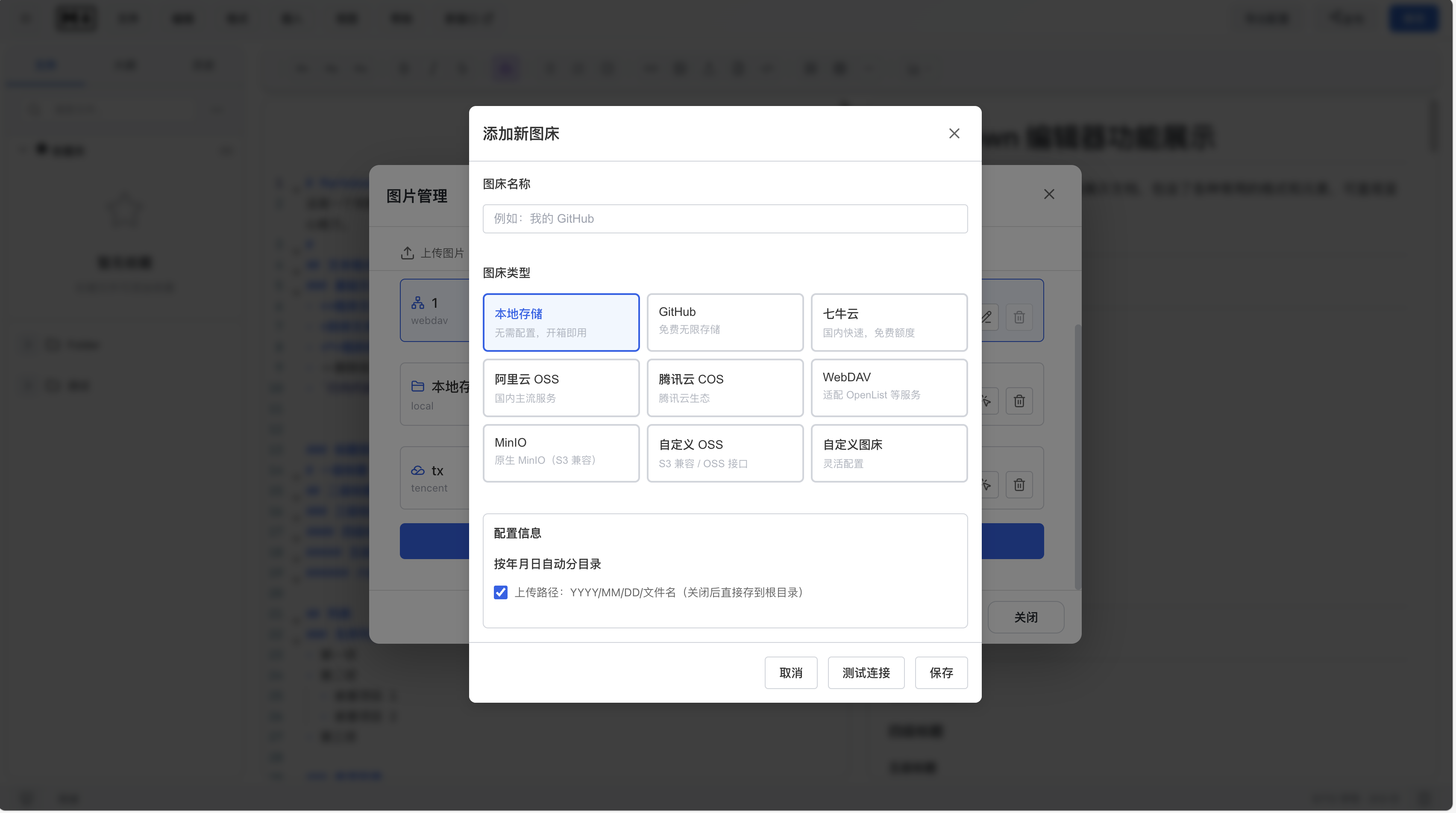Image resolution: width=1456 pixels, height=813 pixels.
Task: Select the GitHub host type
Action: click(725, 322)
